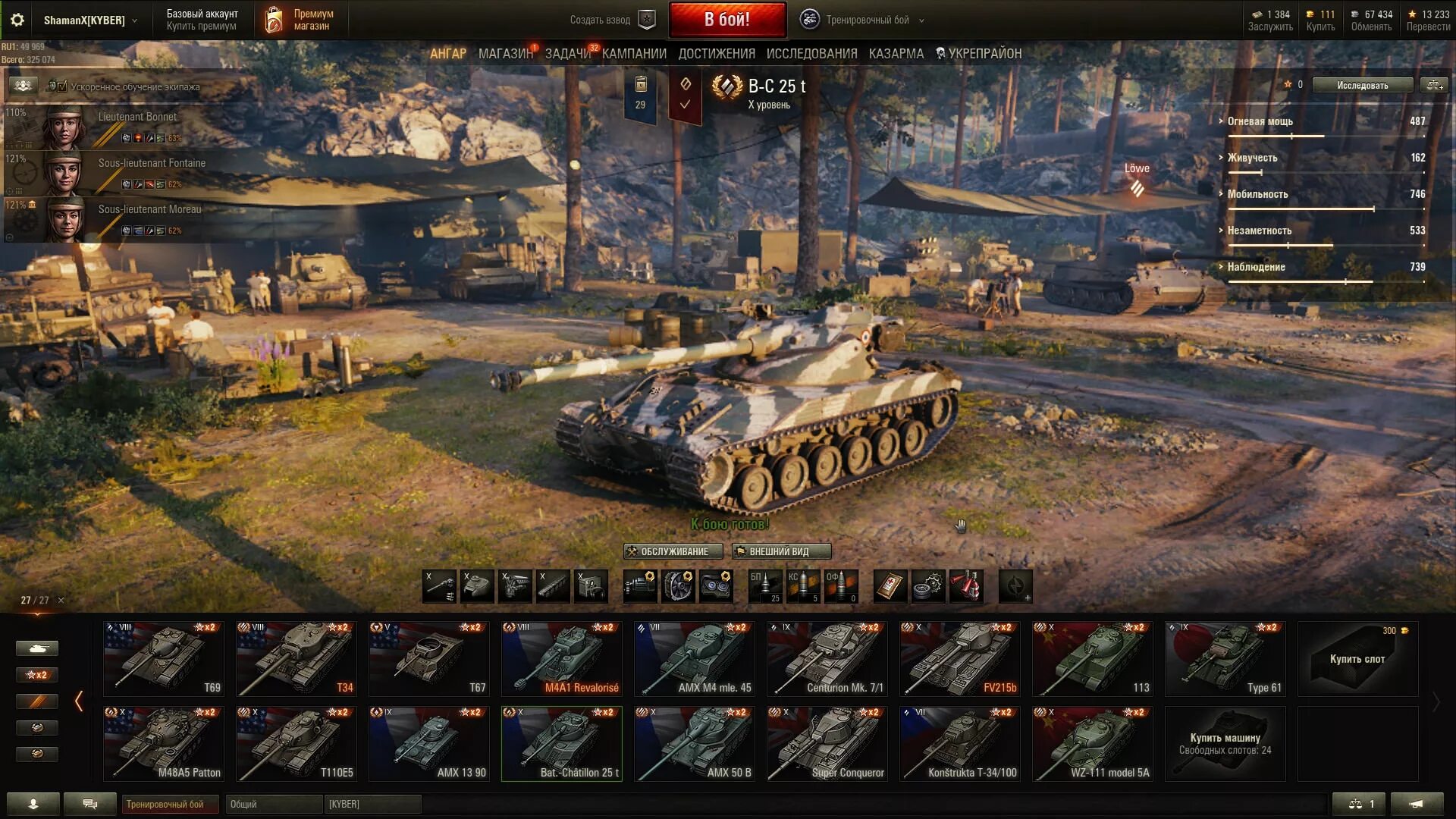Select the AMX 50 B tank thumbnail
The image size is (1456, 819).
click(x=695, y=744)
